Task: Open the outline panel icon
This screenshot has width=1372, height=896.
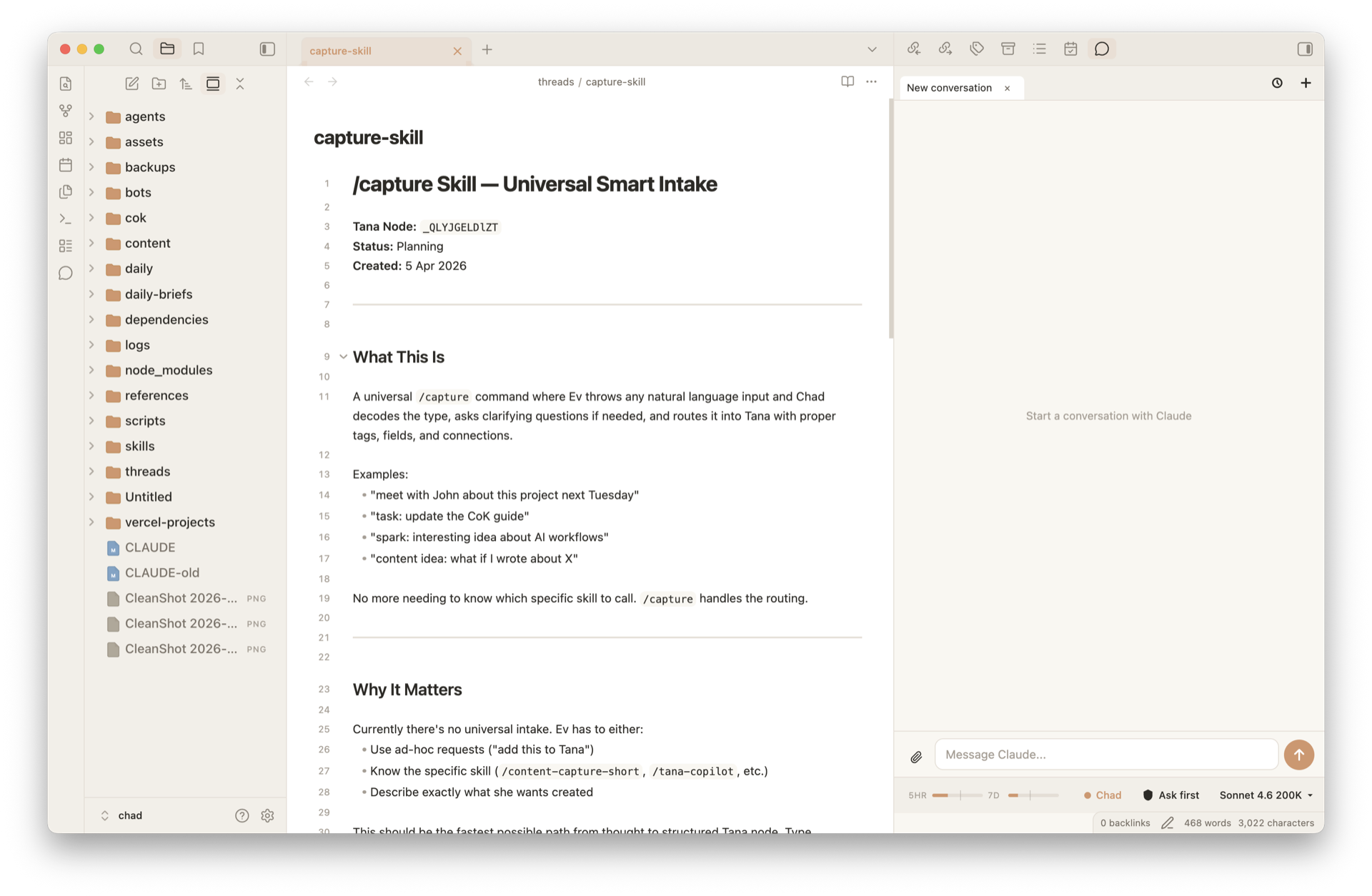Action: pyautogui.click(x=1039, y=49)
